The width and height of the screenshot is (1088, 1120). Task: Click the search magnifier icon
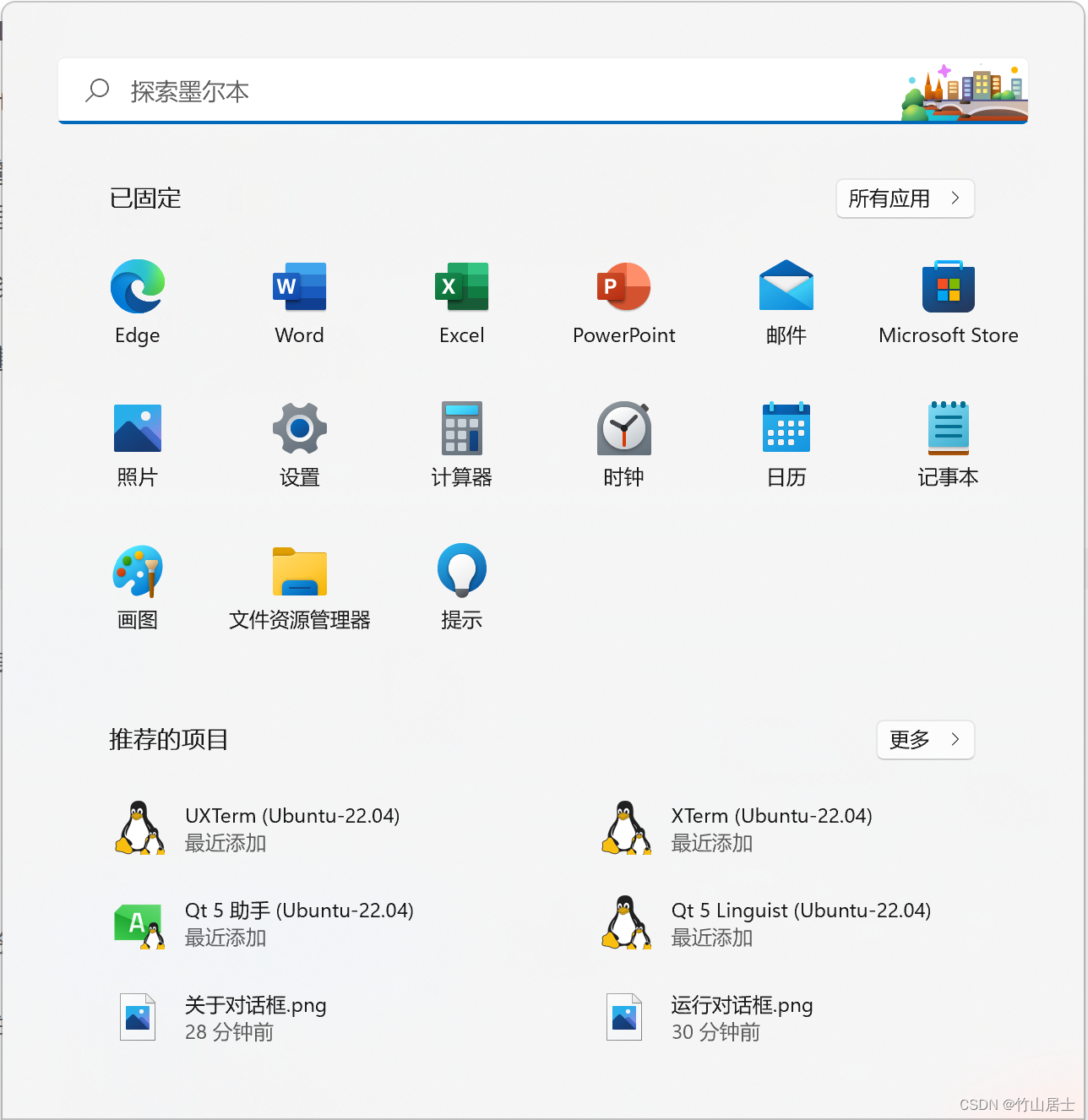tap(97, 90)
